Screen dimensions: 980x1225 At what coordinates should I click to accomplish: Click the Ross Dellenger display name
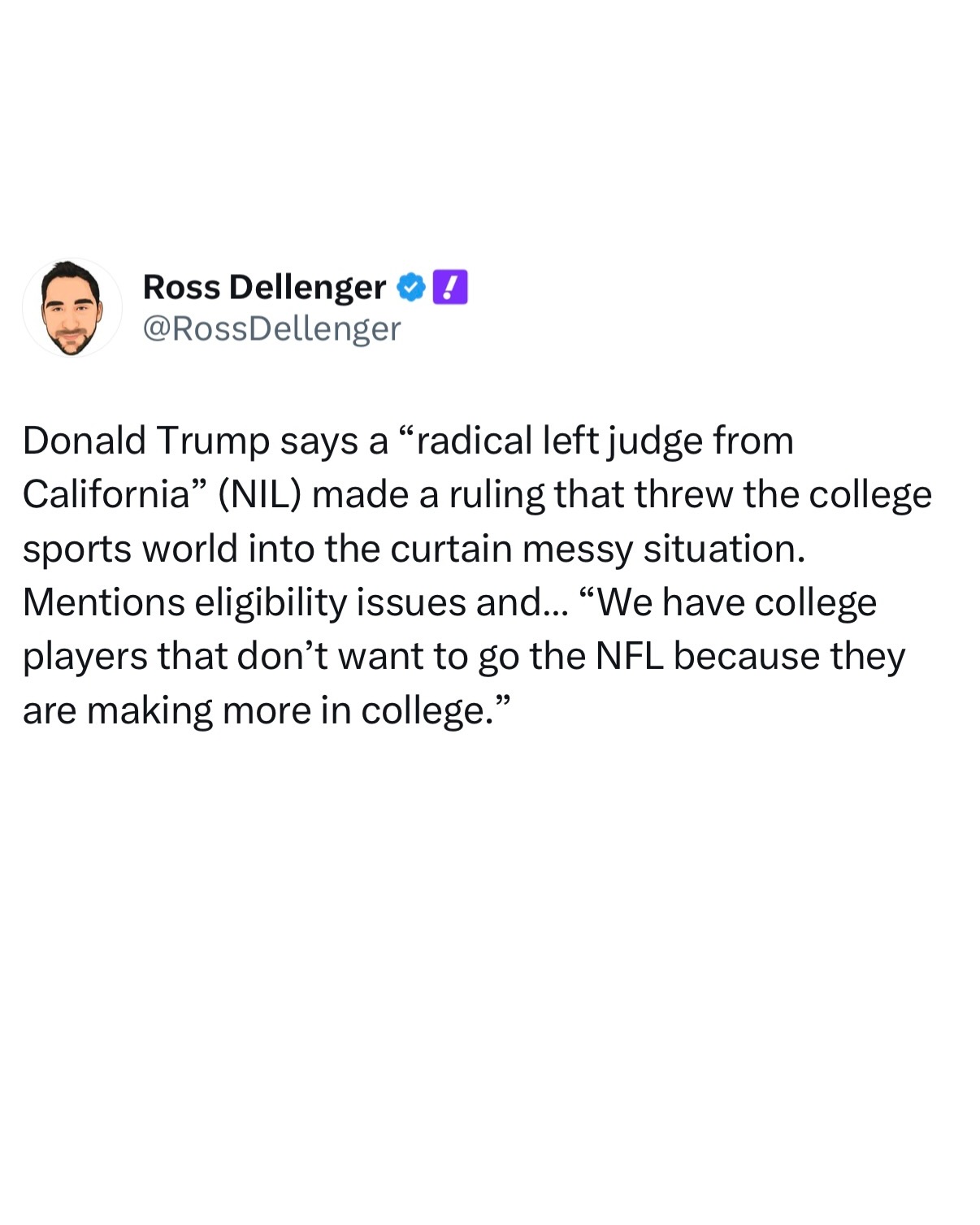(264, 288)
